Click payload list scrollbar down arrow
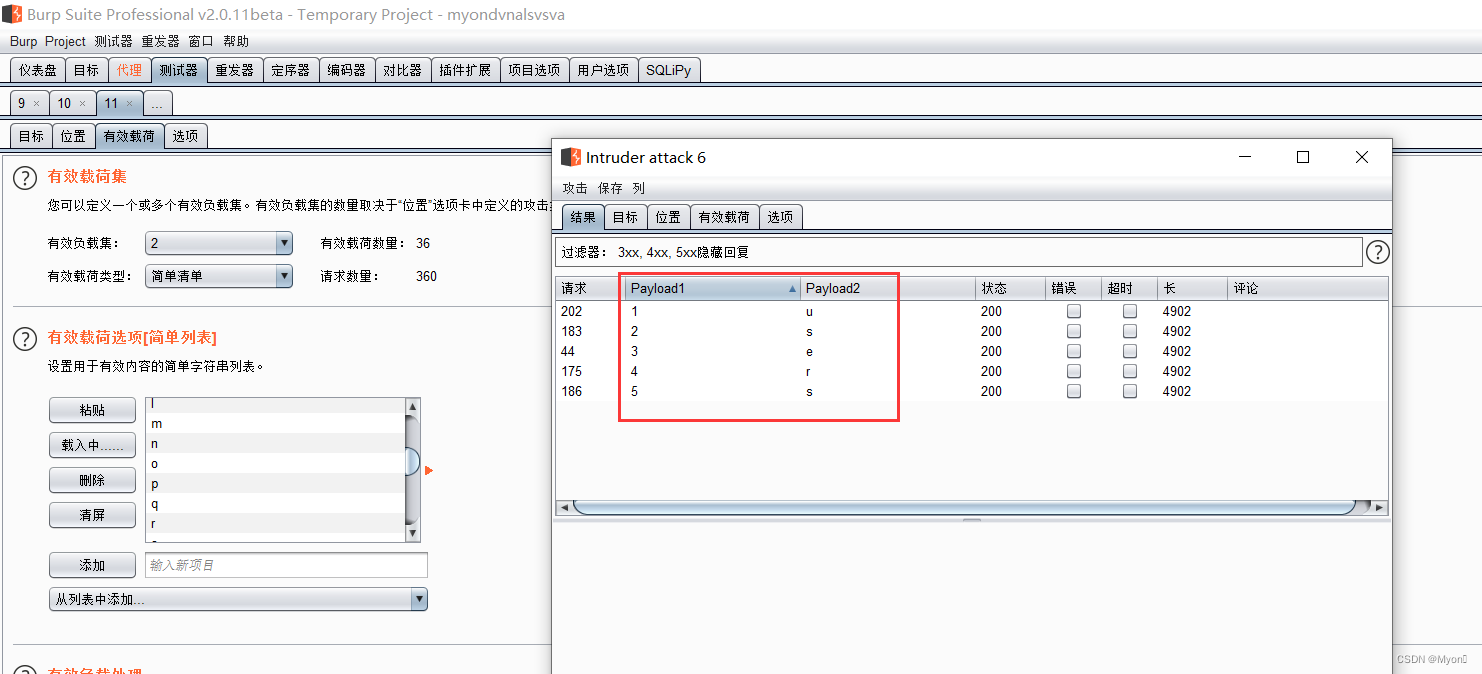The height and width of the screenshot is (674, 1482). tap(412, 534)
